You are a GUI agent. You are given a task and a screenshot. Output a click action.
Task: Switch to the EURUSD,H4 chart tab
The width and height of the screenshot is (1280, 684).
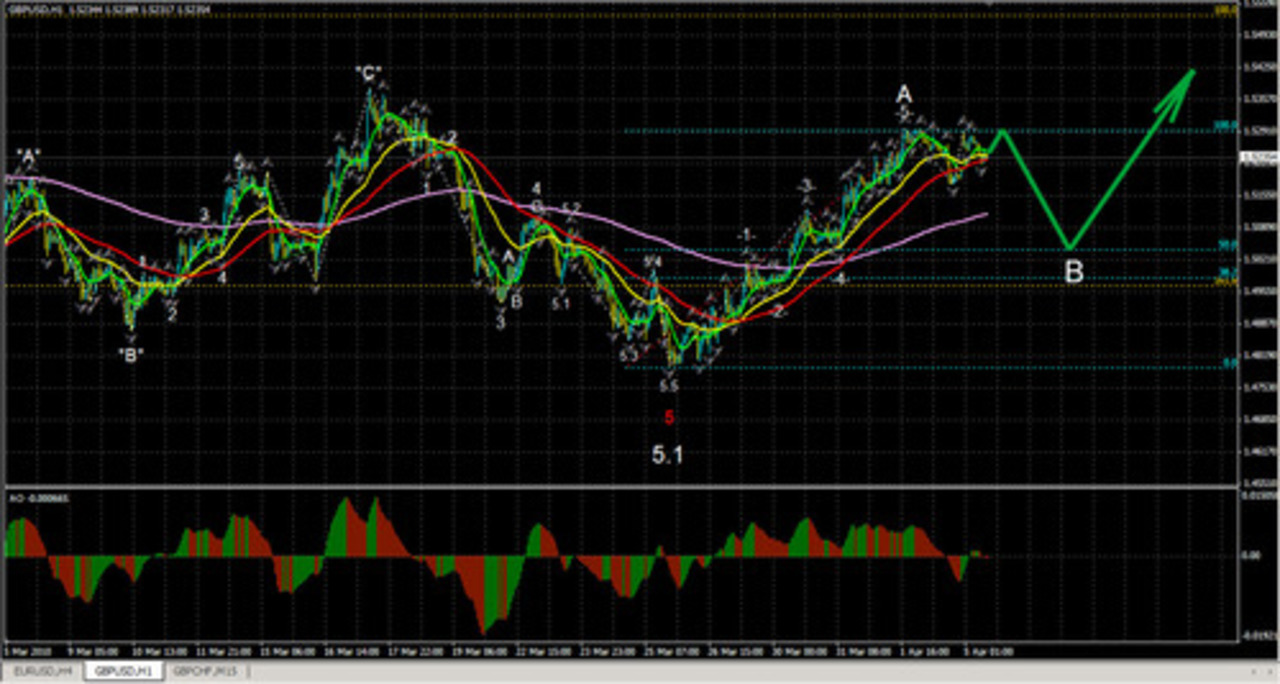pyautogui.click(x=43, y=671)
